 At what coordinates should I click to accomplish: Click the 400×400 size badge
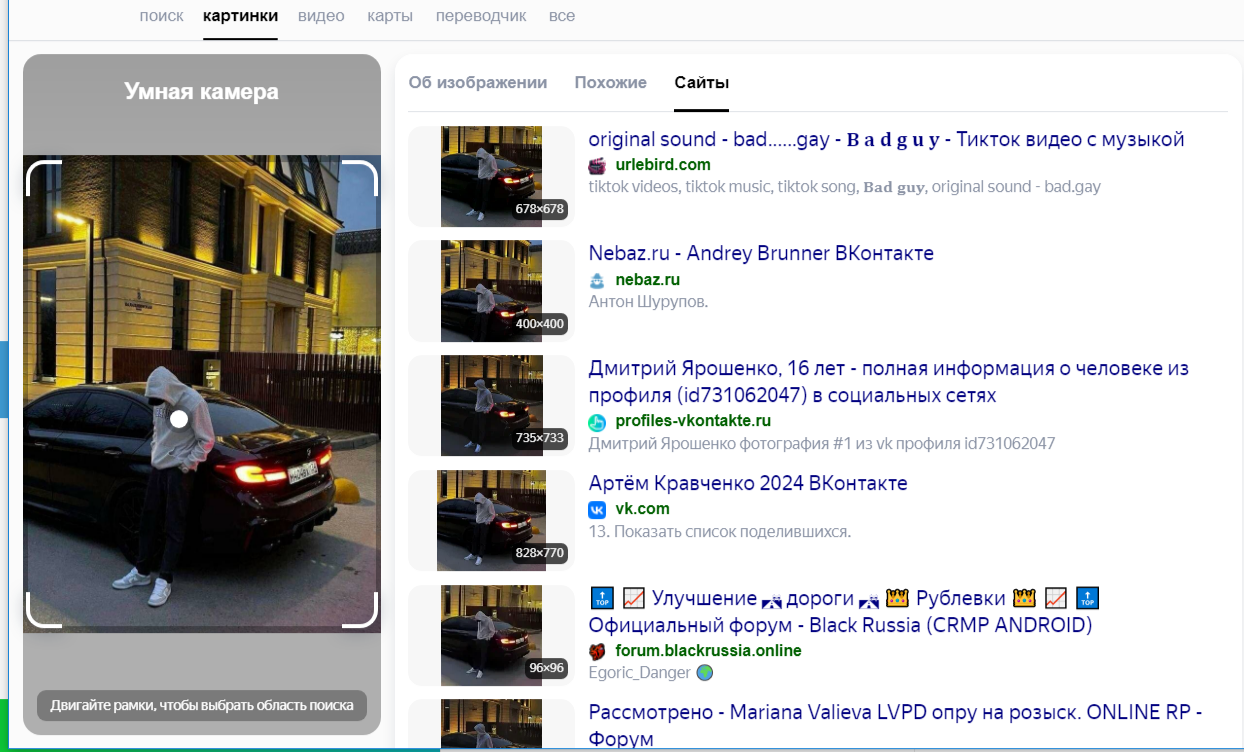(x=540, y=324)
